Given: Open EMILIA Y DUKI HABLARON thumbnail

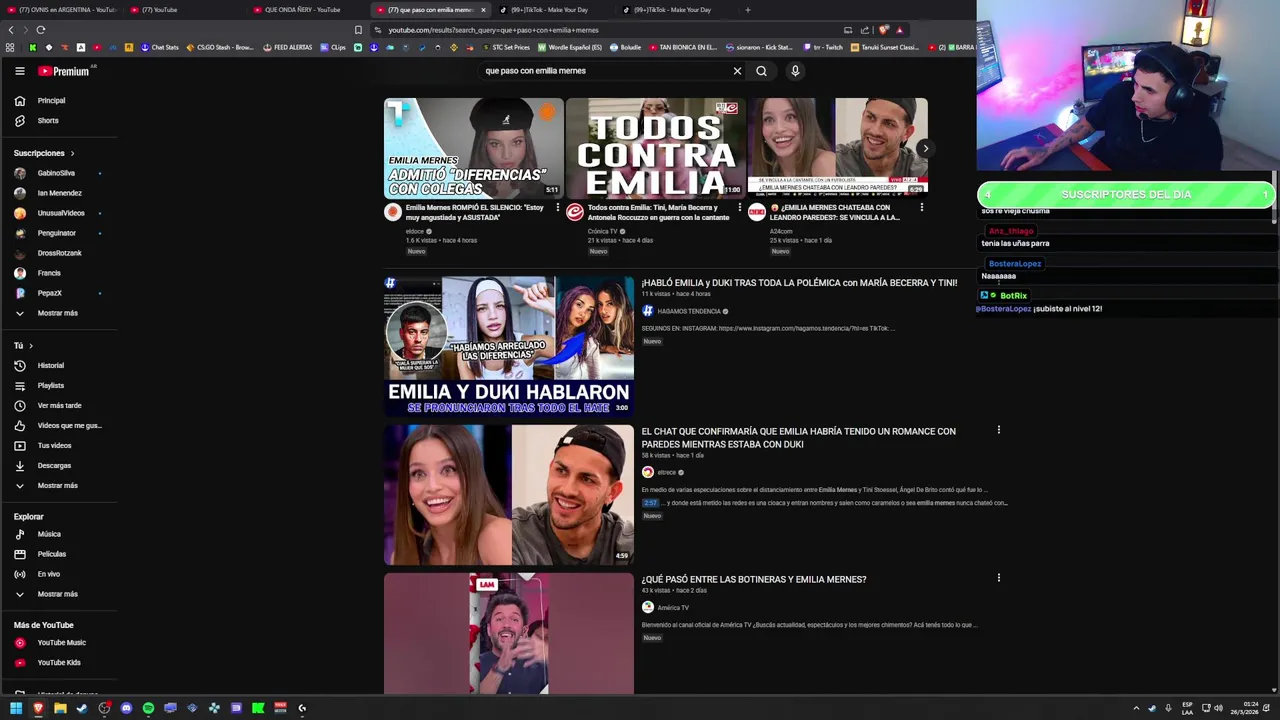Looking at the screenshot, I should 509,346.
